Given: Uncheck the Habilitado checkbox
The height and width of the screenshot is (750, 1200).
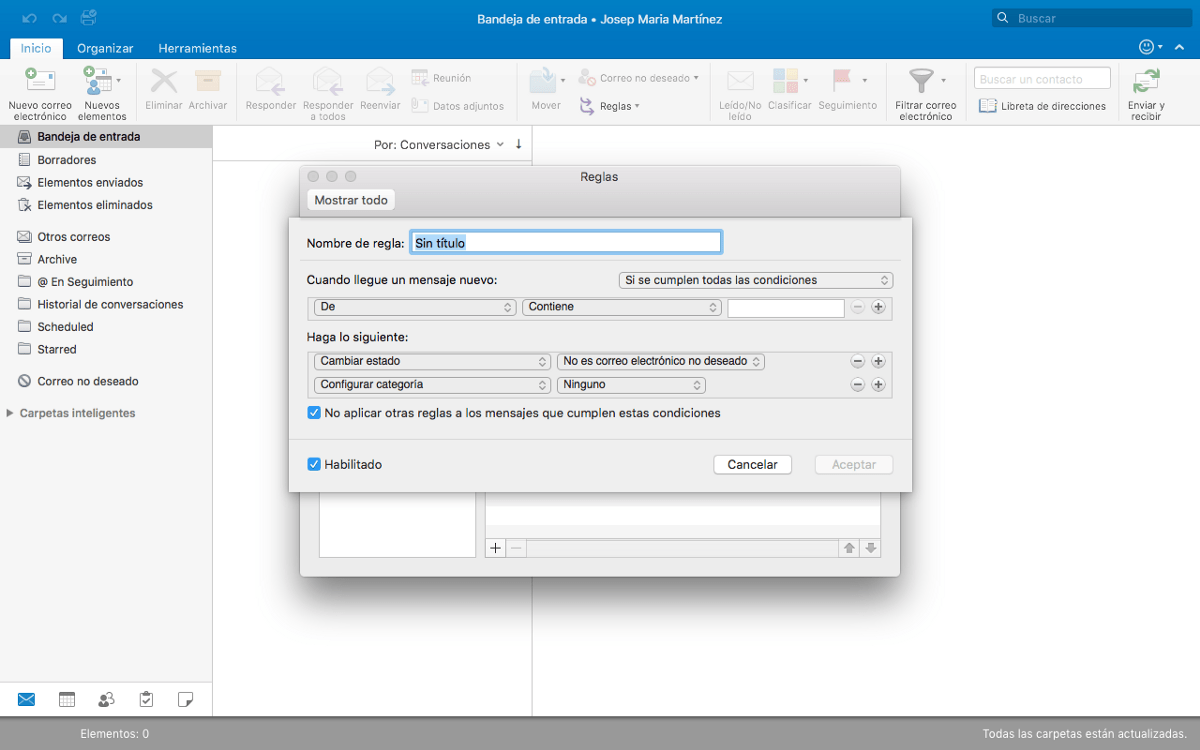Looking at the screenshot, I should coord(313,464).
